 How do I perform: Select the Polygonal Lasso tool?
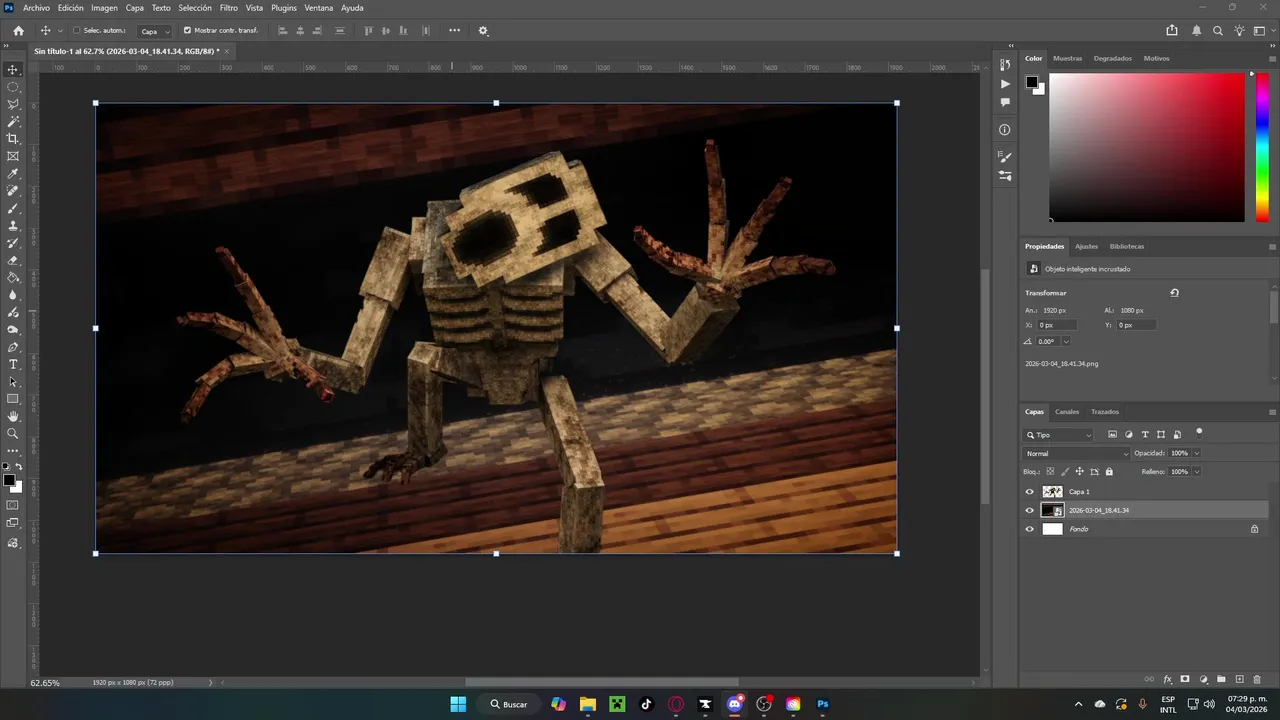(x=13, y=104)
